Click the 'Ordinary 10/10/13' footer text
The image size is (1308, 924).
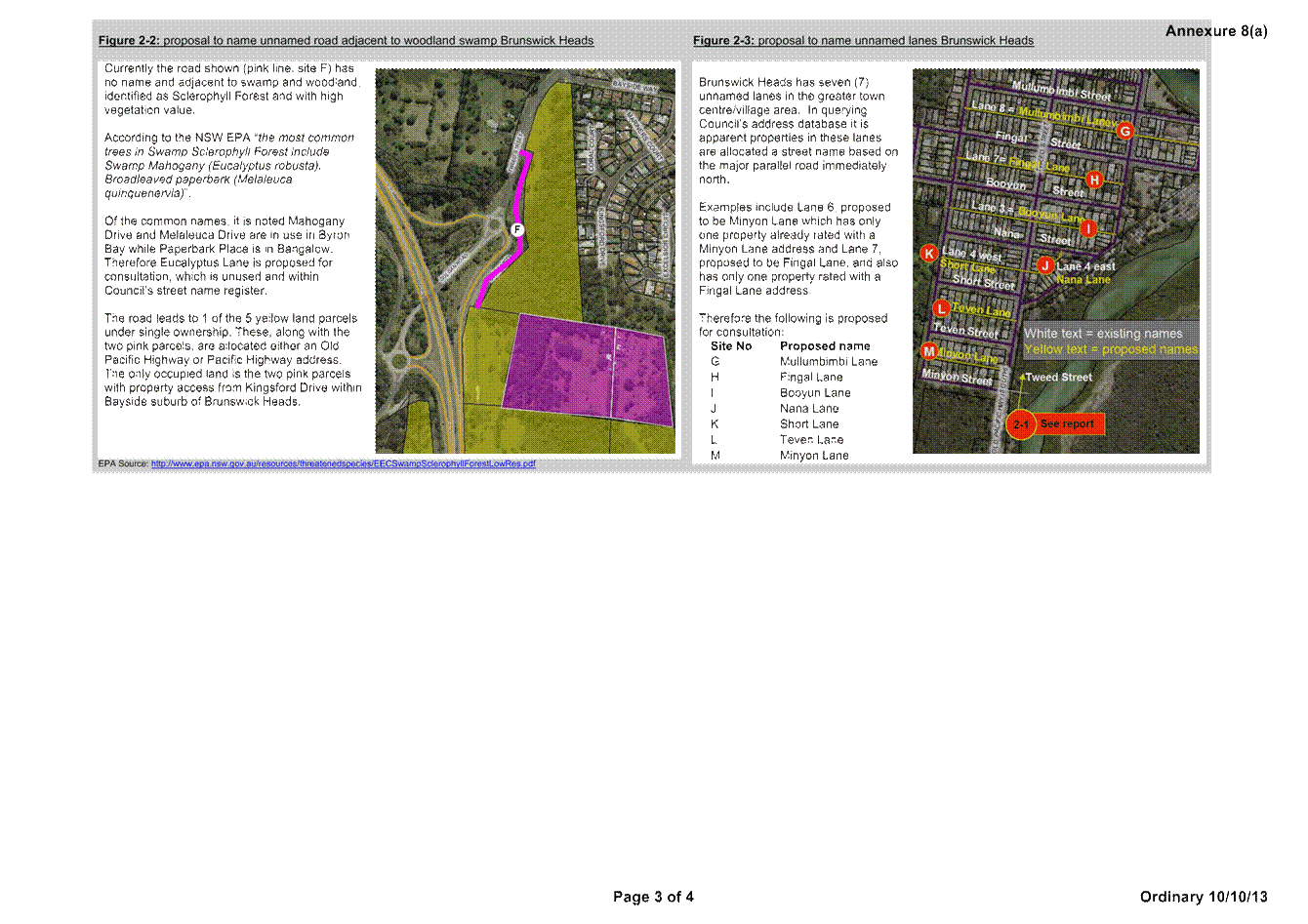coord(1204,897)
